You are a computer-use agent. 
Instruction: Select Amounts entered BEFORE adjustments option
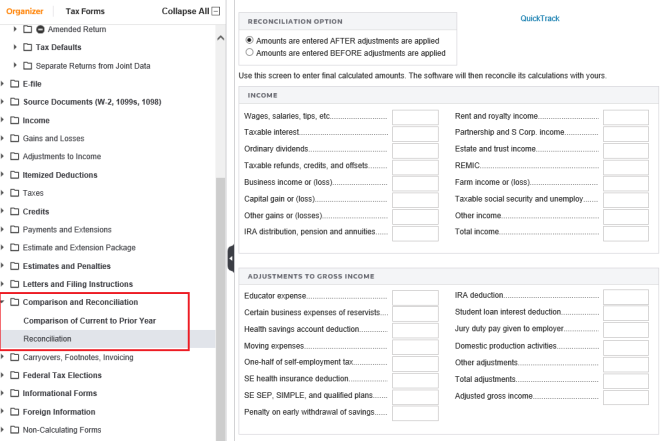[x=249, y=52]
